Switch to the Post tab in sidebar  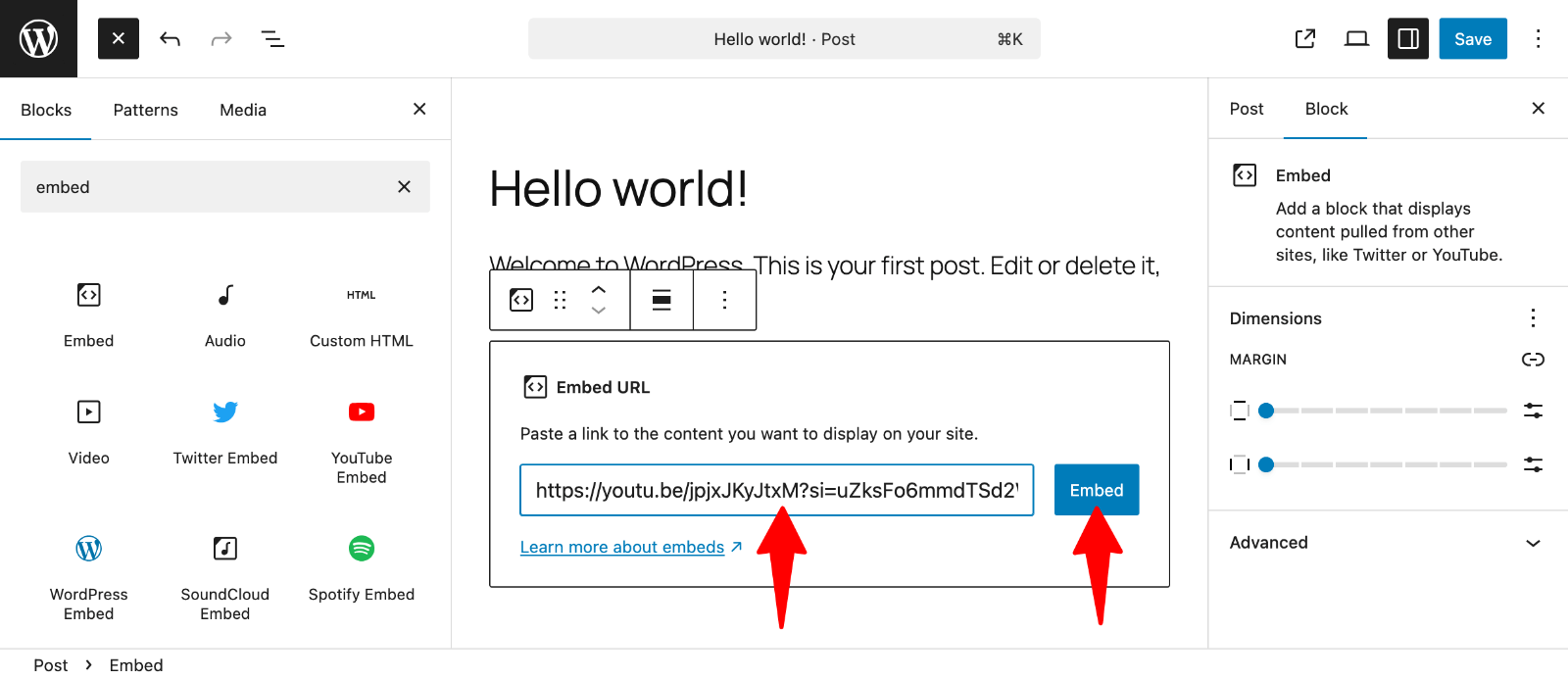coord(1245,109)
